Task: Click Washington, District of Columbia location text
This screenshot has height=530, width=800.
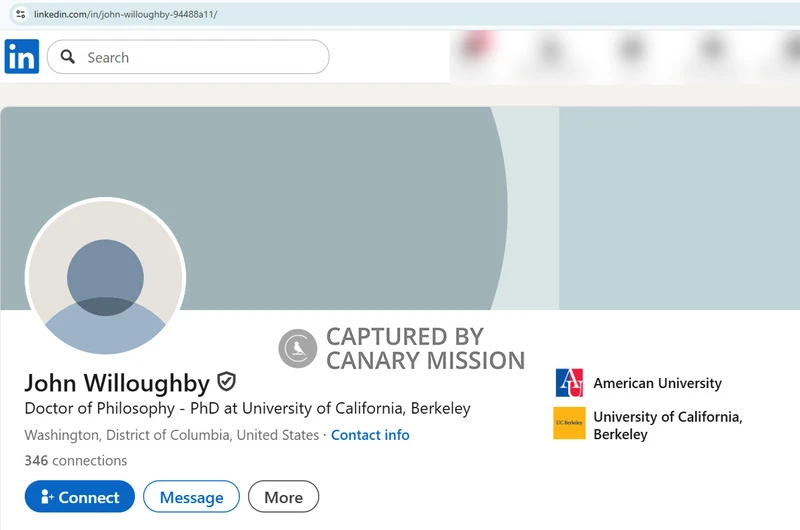Action: click(171, 435)
